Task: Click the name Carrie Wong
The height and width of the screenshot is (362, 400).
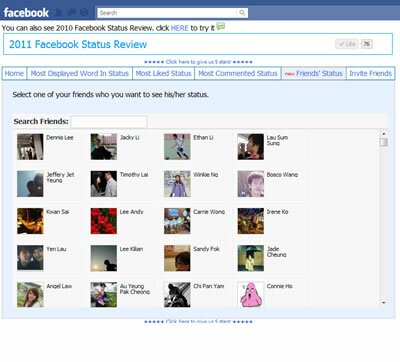Action: pos(209,212)
